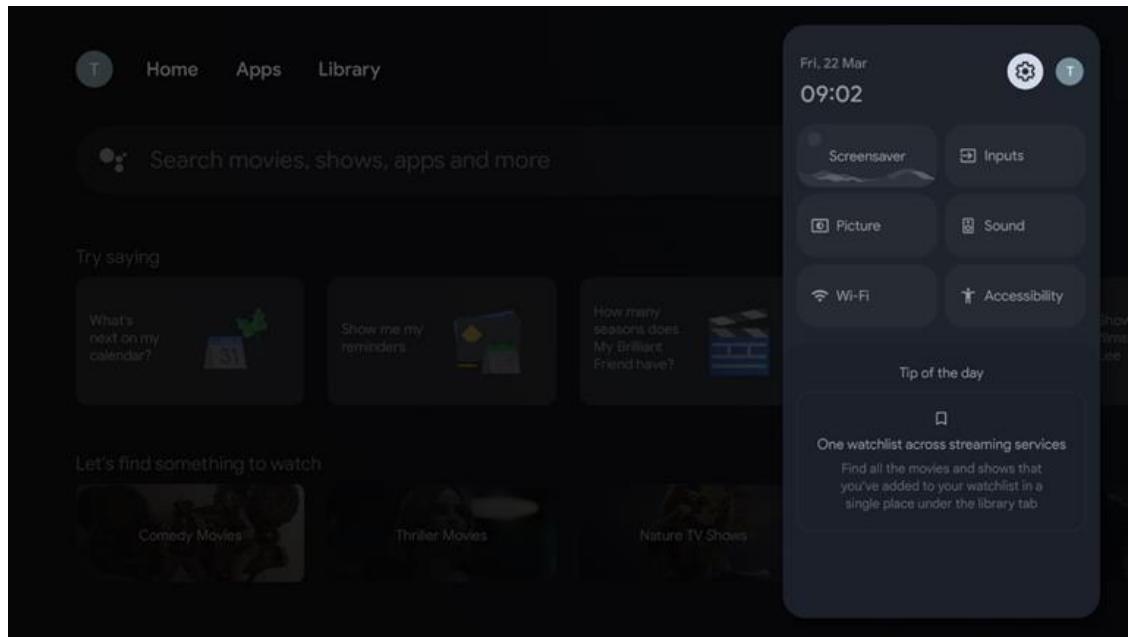Click the "Fri, 22 Mar" date text
This screenshot has height=637, width=1132.
[x=833, y=64]
